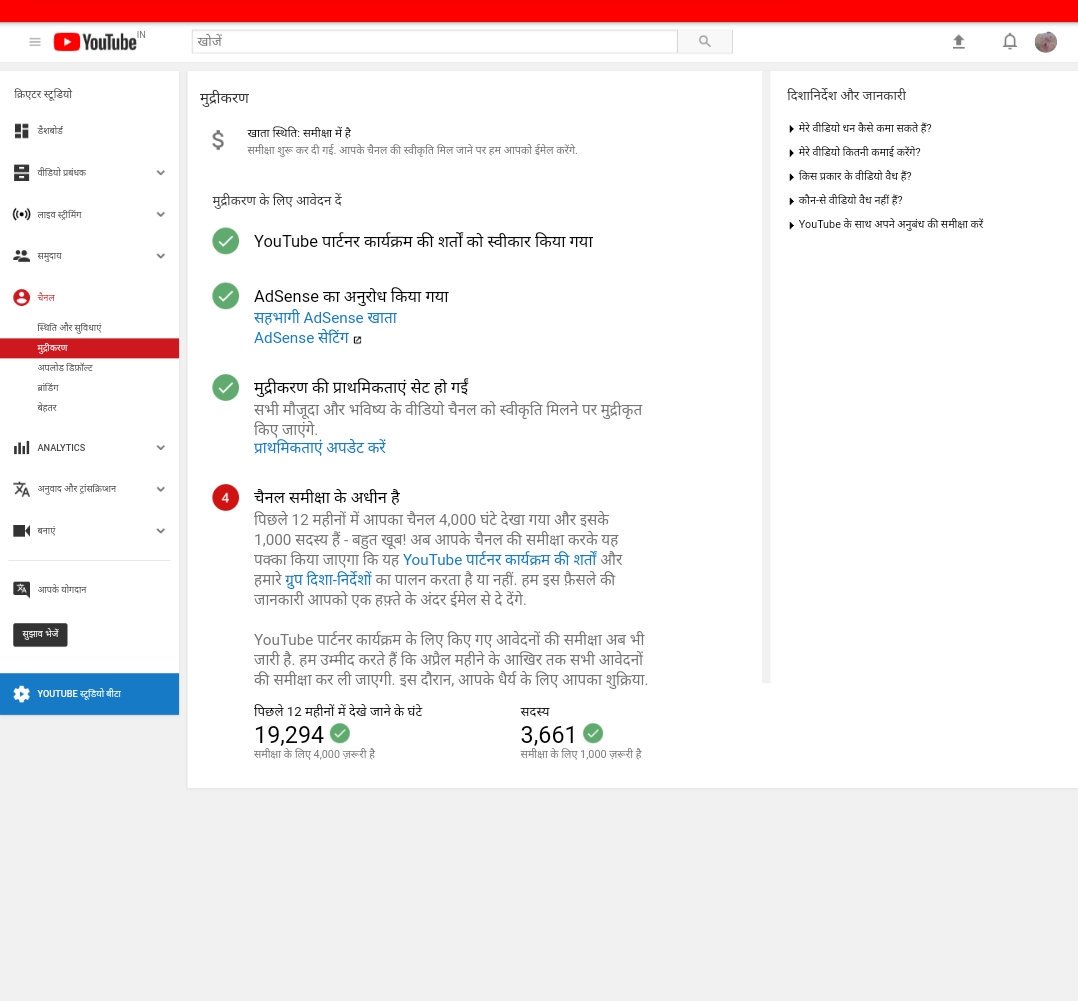1078x1001 pixels.
Task: Click the सुझाव भेजें button
Action: 41,634
